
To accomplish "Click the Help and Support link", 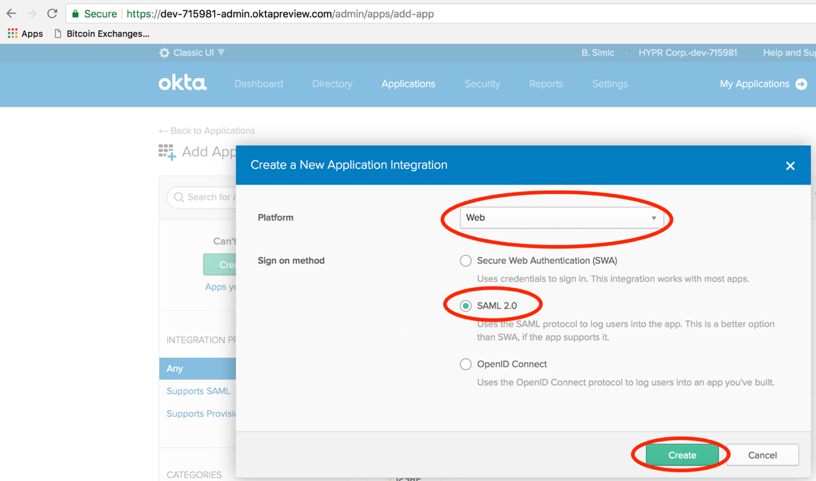I will (789, 53).
